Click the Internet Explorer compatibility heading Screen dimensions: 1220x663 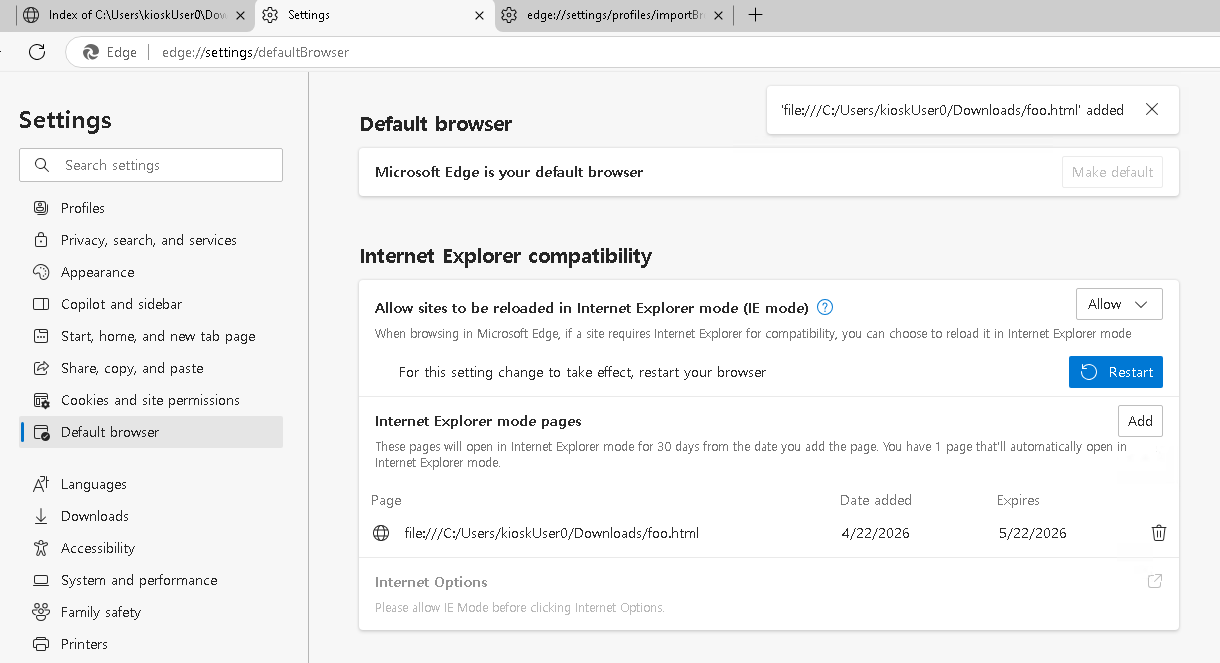pyautogui.click(x=506, y=256)
